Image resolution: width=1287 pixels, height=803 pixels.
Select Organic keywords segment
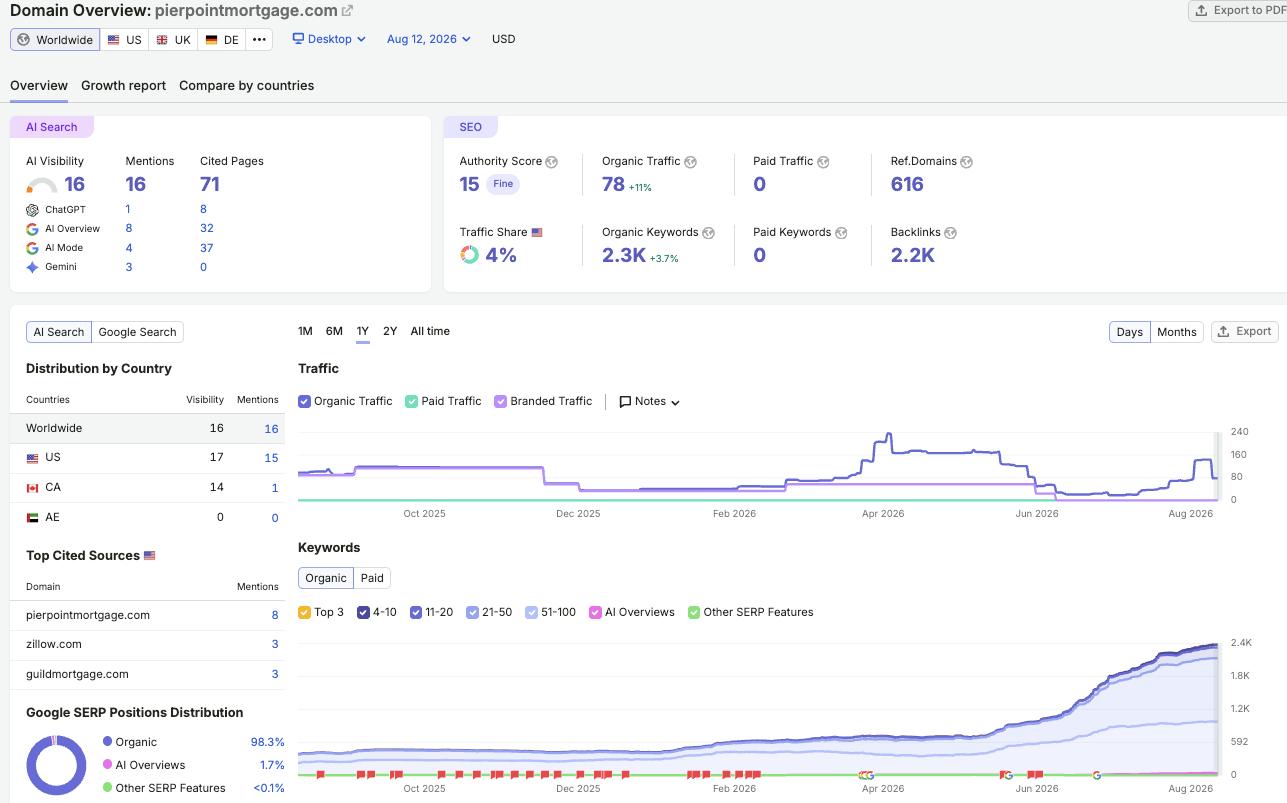click(326, 578)
